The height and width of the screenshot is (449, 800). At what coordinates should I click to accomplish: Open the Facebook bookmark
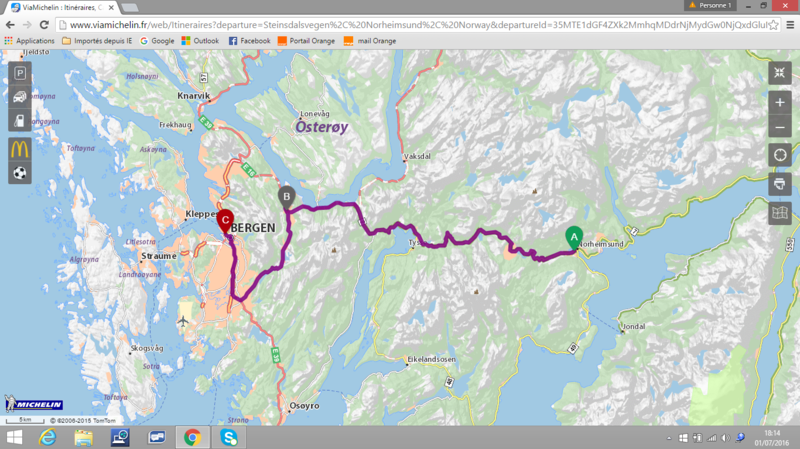(x=249, y=41)
